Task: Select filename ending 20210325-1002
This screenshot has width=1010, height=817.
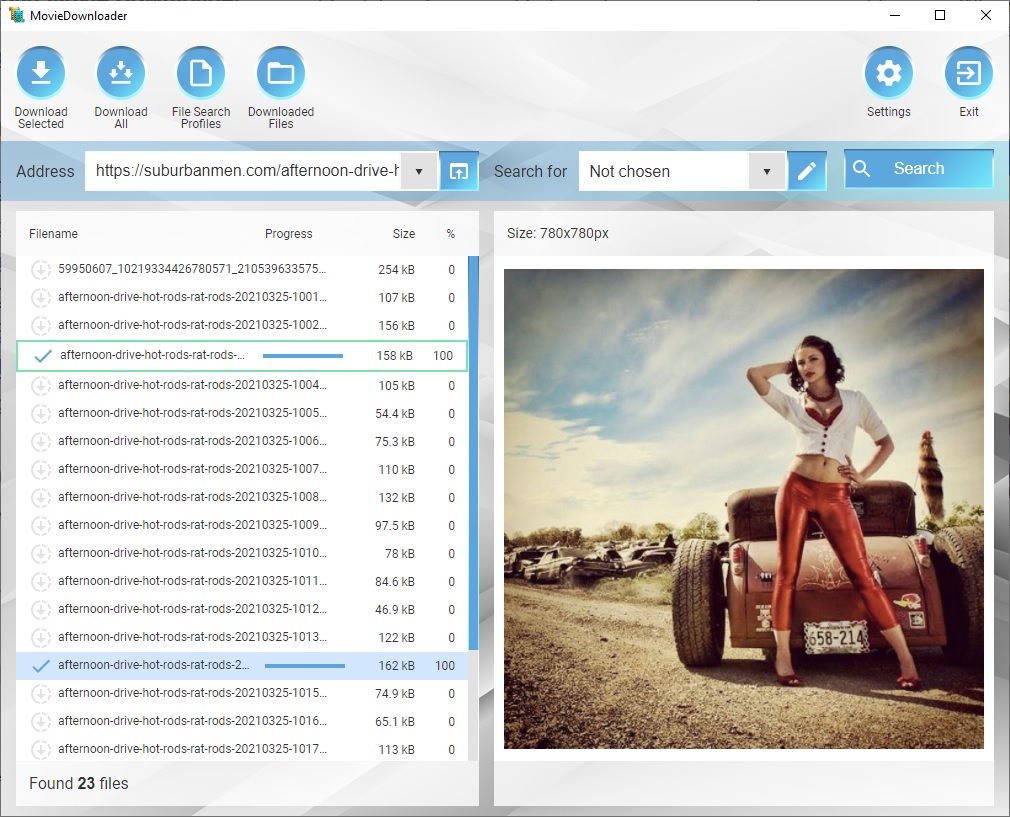Action: [192, 325]
